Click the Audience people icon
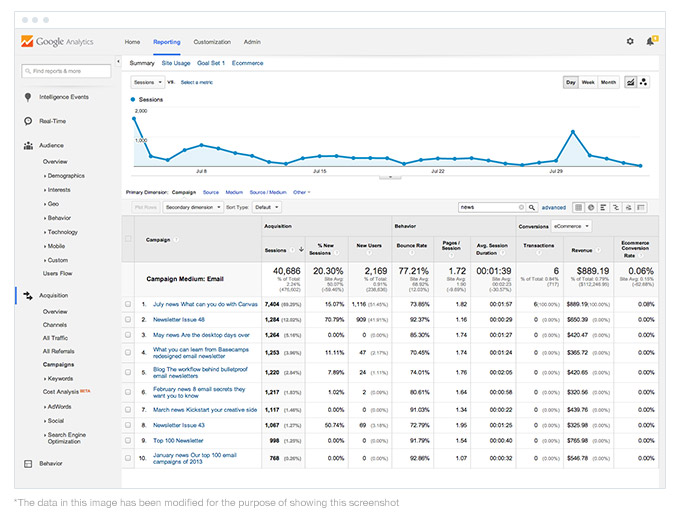This screenshot has width=679, height=520. coord(28,145)
